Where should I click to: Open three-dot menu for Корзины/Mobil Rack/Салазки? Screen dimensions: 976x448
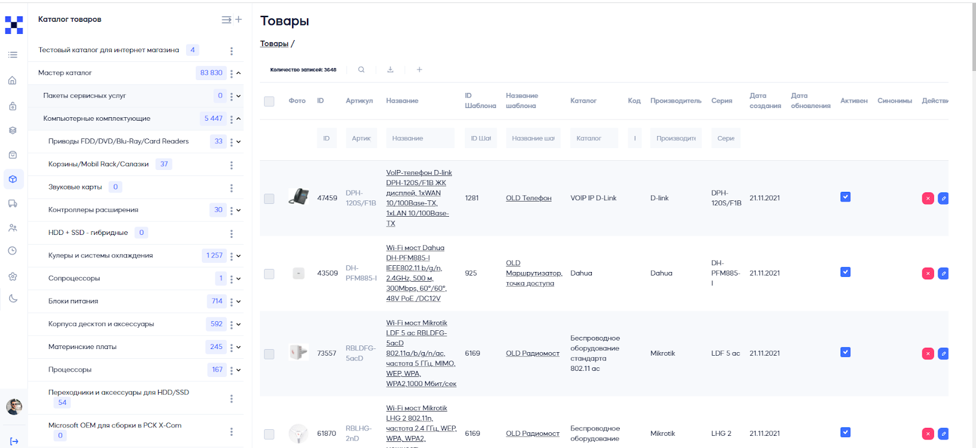(232, 165)
